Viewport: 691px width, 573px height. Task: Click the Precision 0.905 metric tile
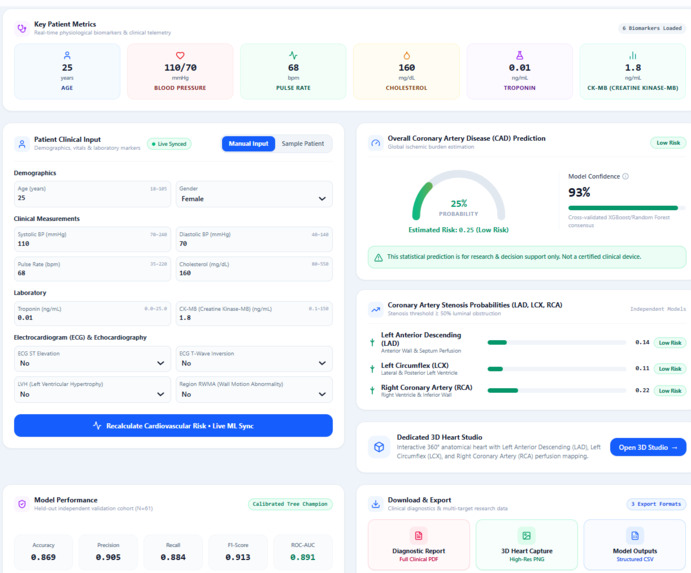point(108,552)
